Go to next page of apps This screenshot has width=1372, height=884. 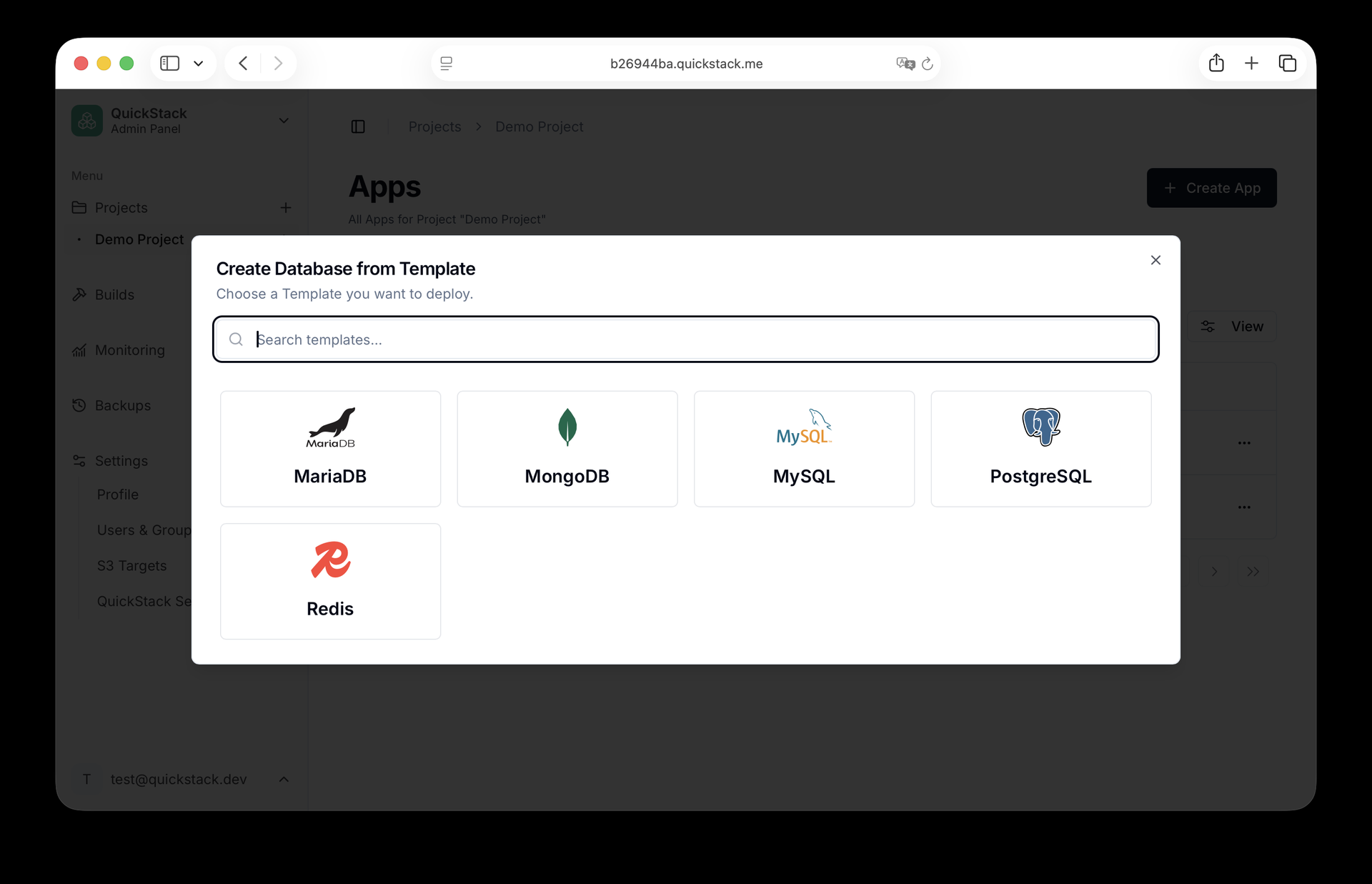1214,572
